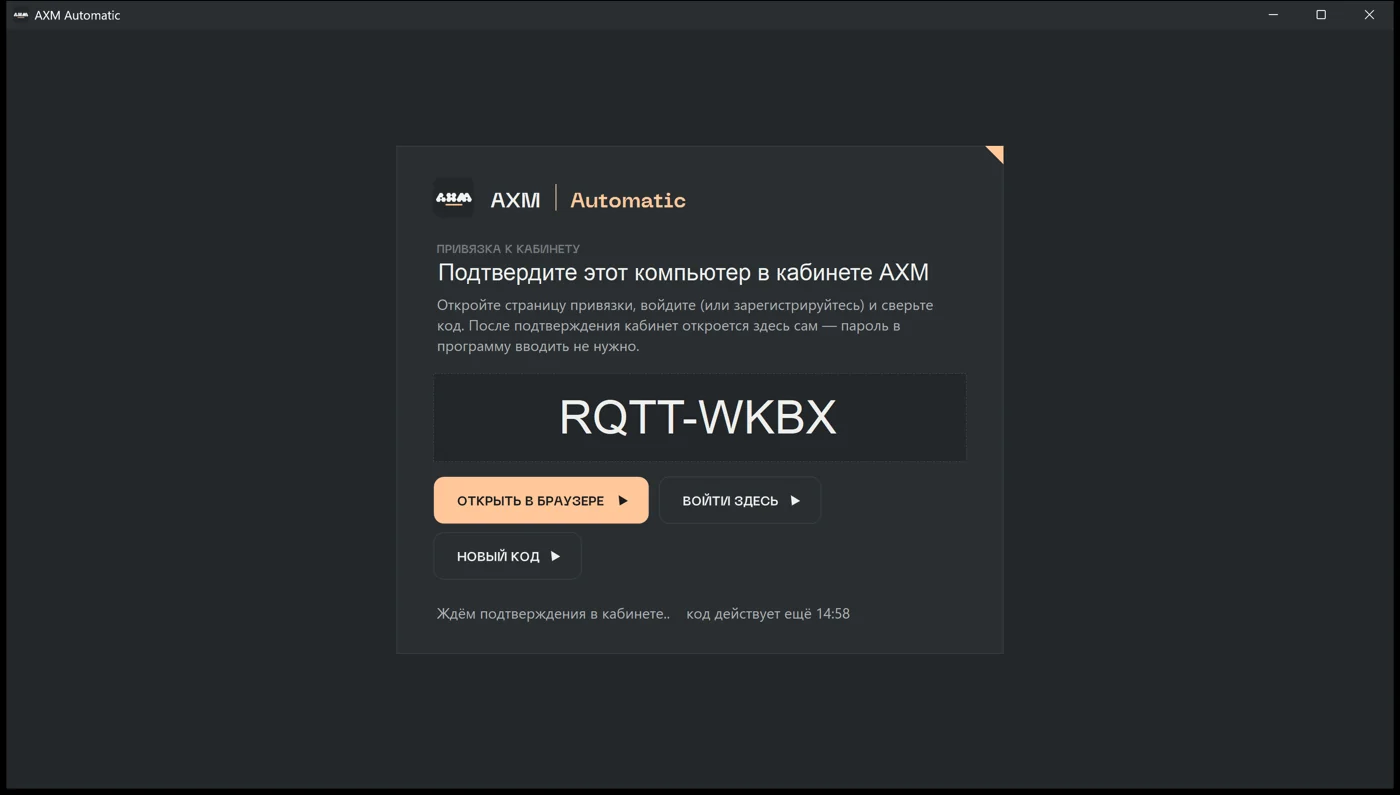This screenshot has width=1400, height=795.
Task: Click the AXM wordmark text beside logo
Action: click(515, 200)
